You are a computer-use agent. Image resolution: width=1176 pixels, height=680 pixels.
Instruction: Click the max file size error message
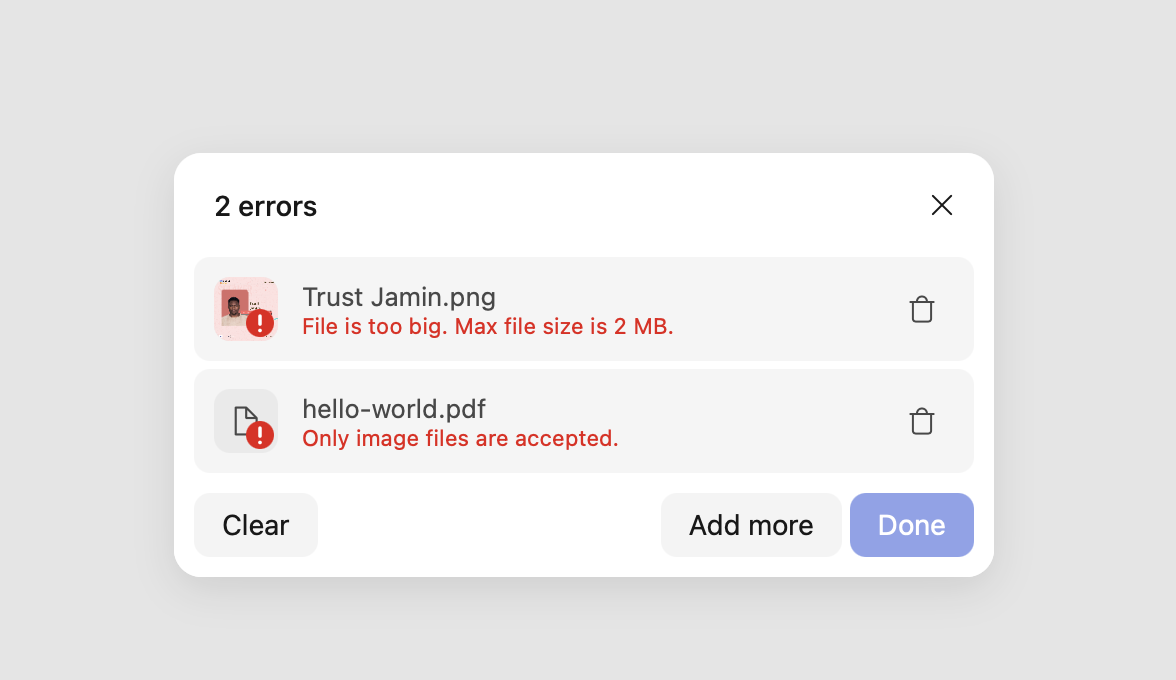(488, 327)
